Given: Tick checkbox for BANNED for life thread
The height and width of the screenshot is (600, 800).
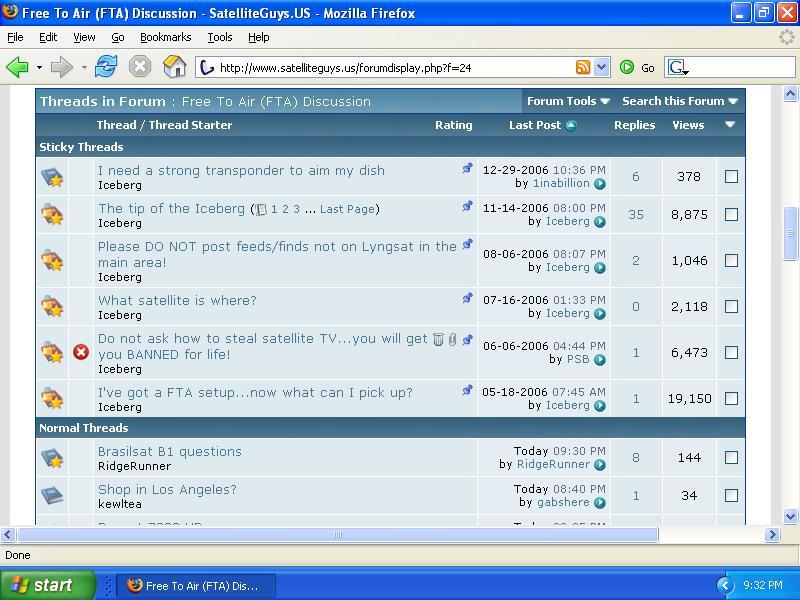Looking at the screenshot, I should coord(731,353).
